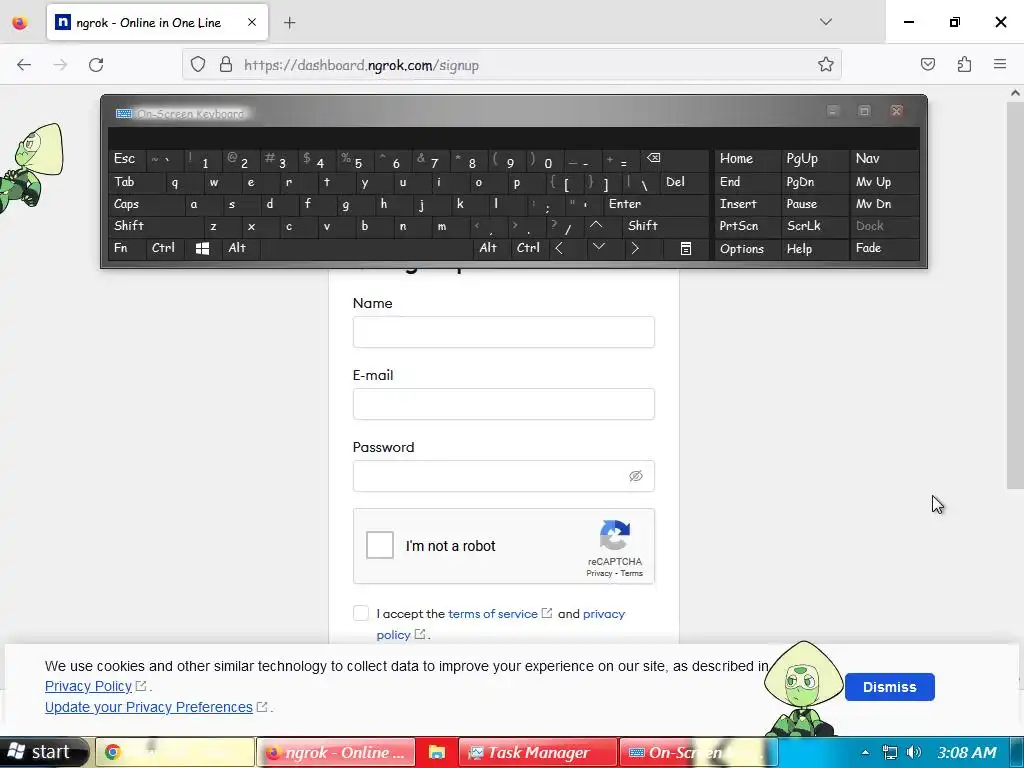
Task: Open the Firefox extensions puzzle icon
Action: tap(964, 64)
